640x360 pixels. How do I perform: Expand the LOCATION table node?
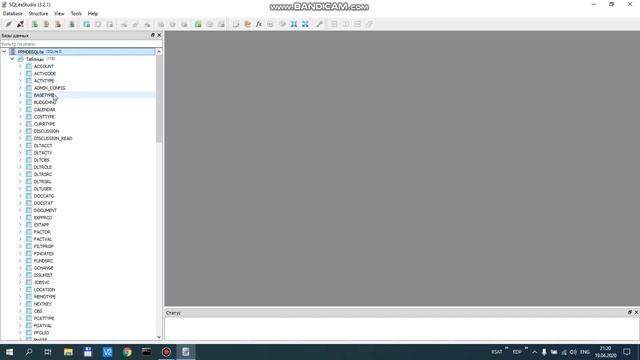pyautogui.click(x=20, y=289)
